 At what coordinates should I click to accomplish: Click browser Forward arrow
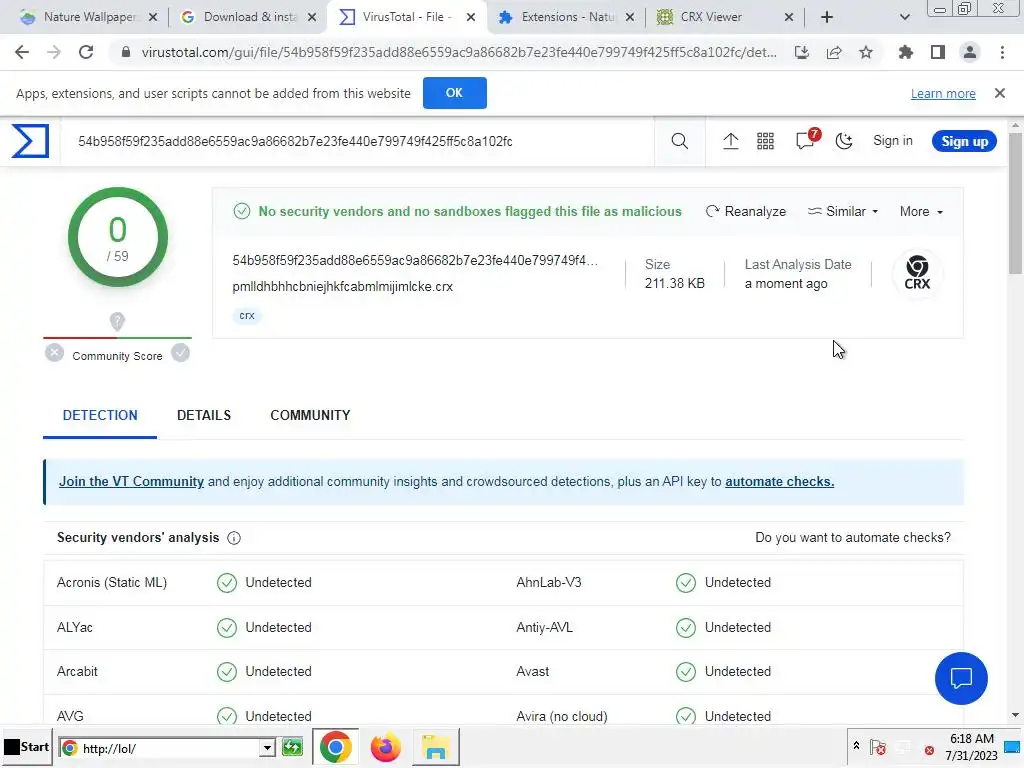54,52
